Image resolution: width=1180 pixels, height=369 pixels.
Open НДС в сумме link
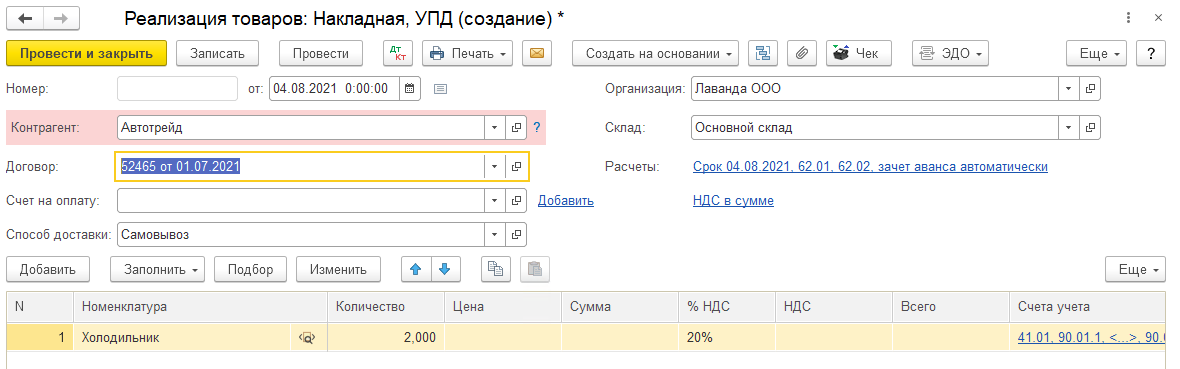pos(733,200)
